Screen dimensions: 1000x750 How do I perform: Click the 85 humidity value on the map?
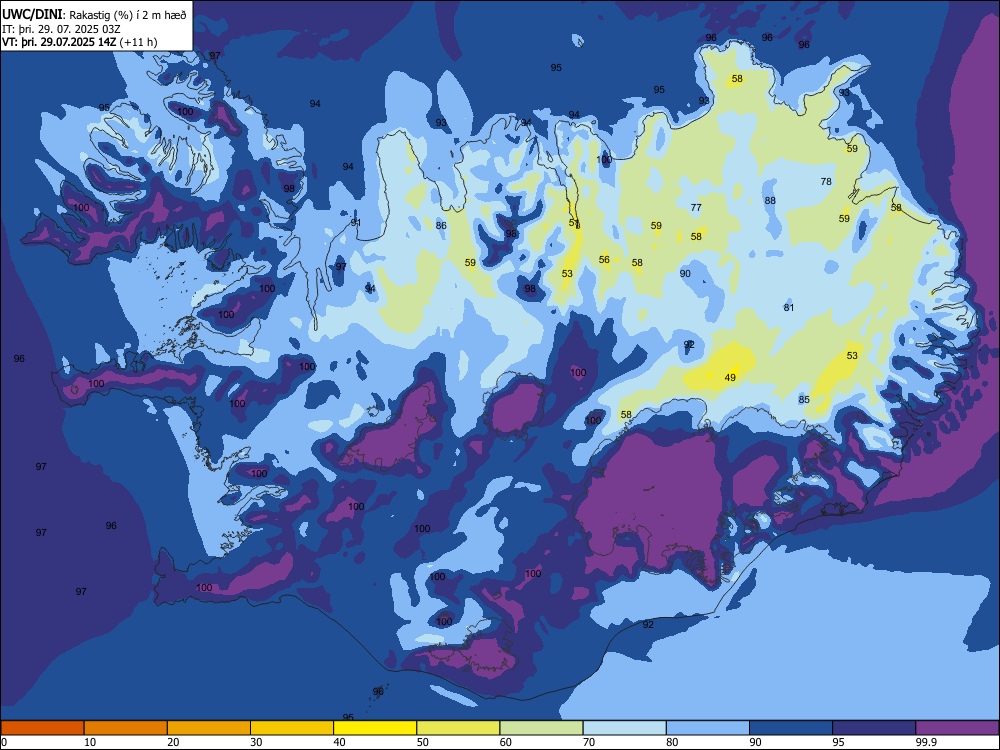pyautogui.click(x=804, y=400)
